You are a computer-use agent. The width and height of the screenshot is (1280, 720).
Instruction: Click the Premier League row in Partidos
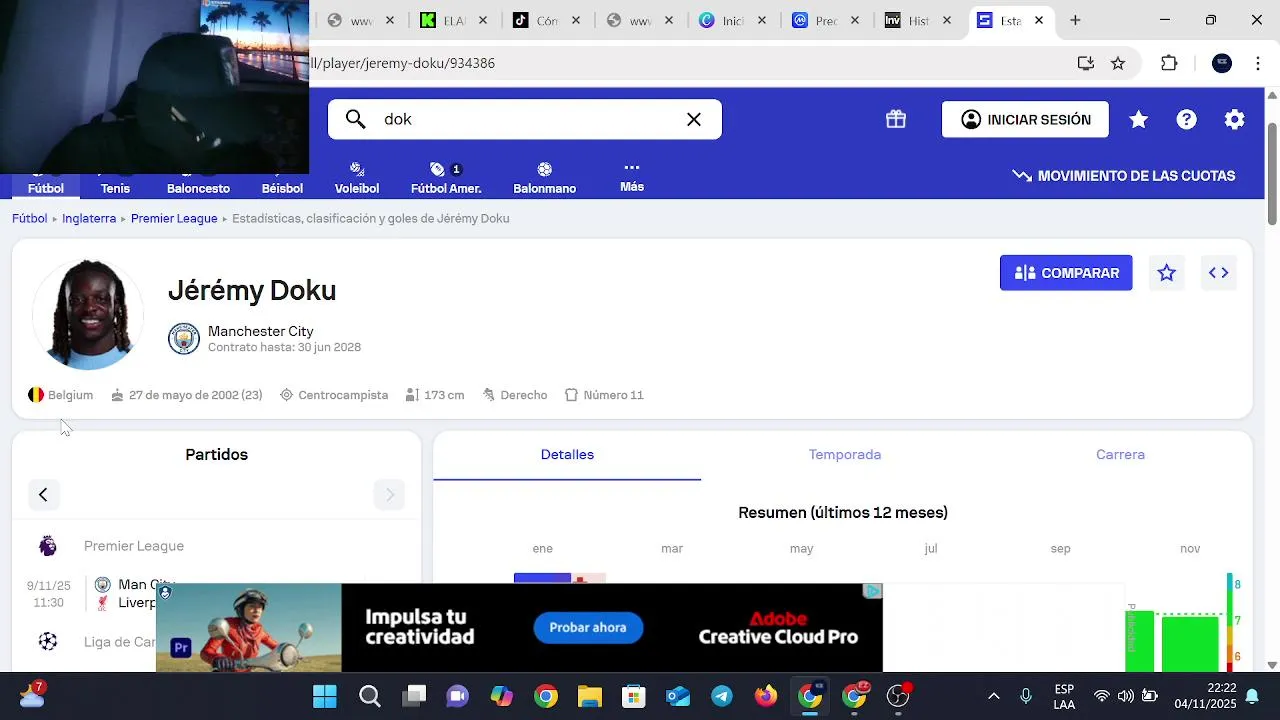(x=216, y=546)
